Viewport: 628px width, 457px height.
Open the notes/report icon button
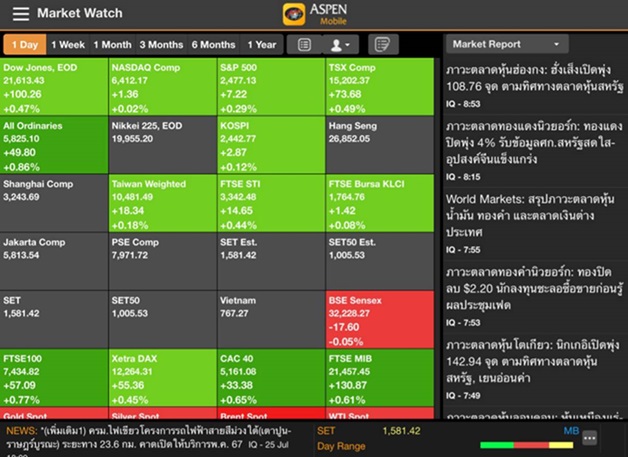(x=383, y=44)
